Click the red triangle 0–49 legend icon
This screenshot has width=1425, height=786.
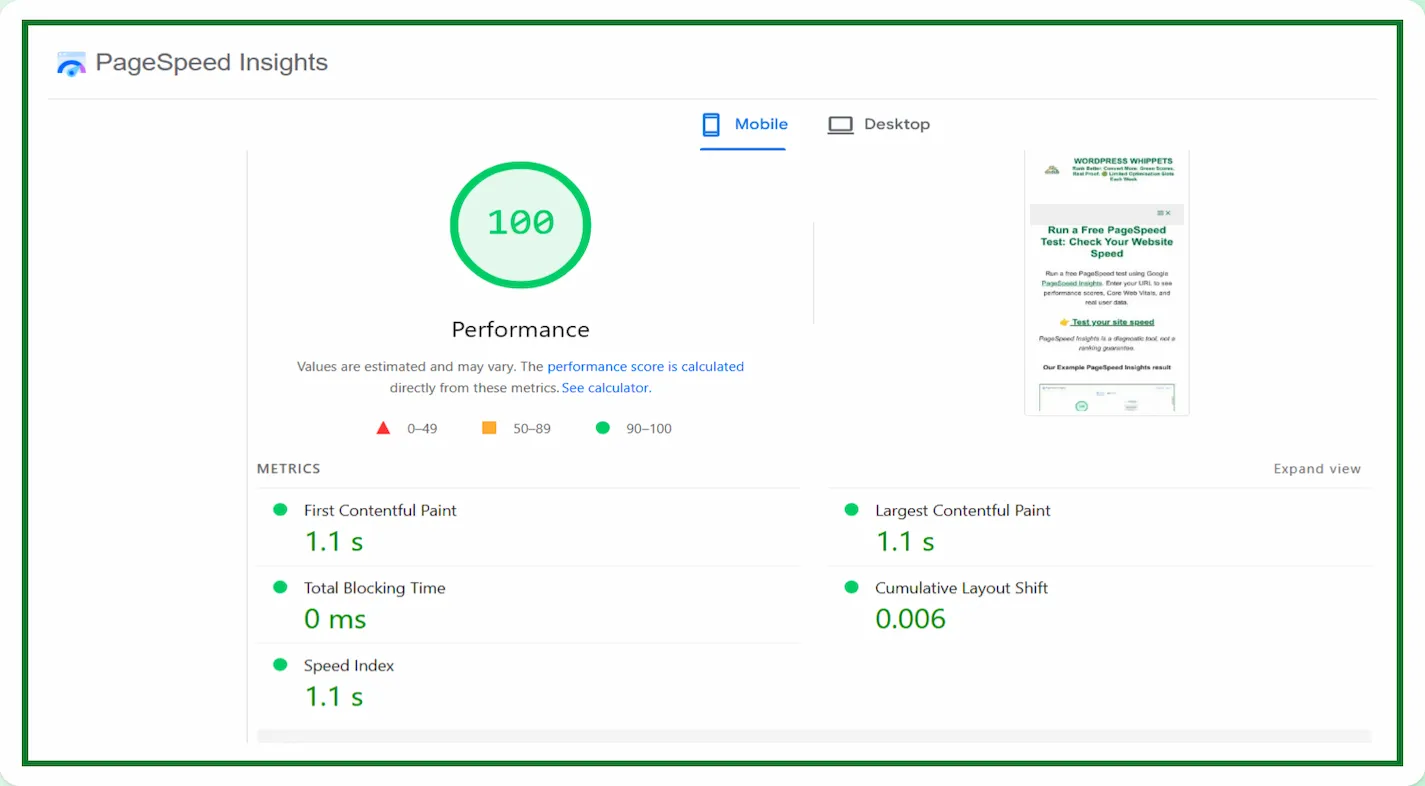point(382,428)
